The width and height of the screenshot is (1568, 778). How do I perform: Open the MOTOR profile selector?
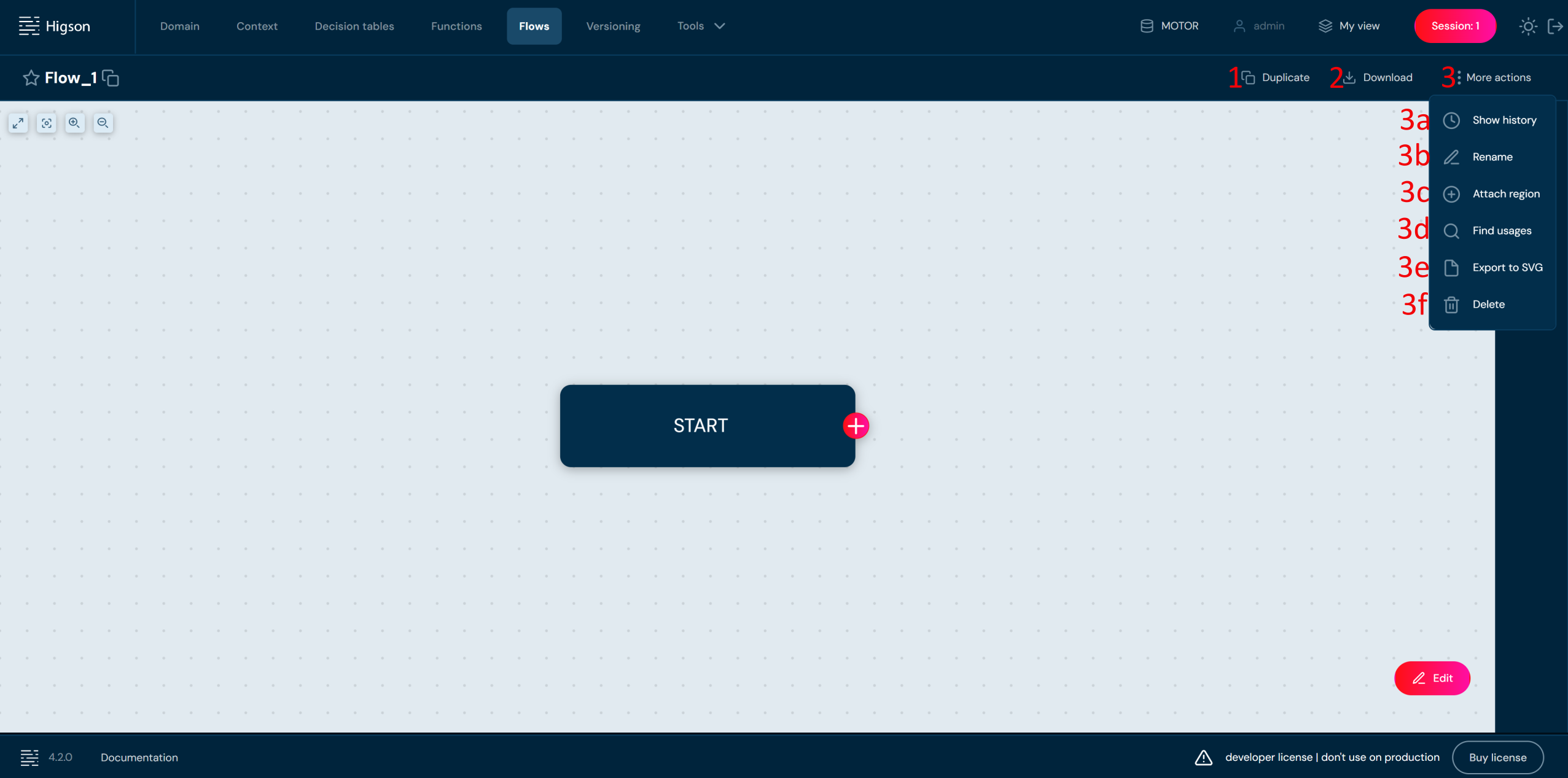(x=1169, y=26)
